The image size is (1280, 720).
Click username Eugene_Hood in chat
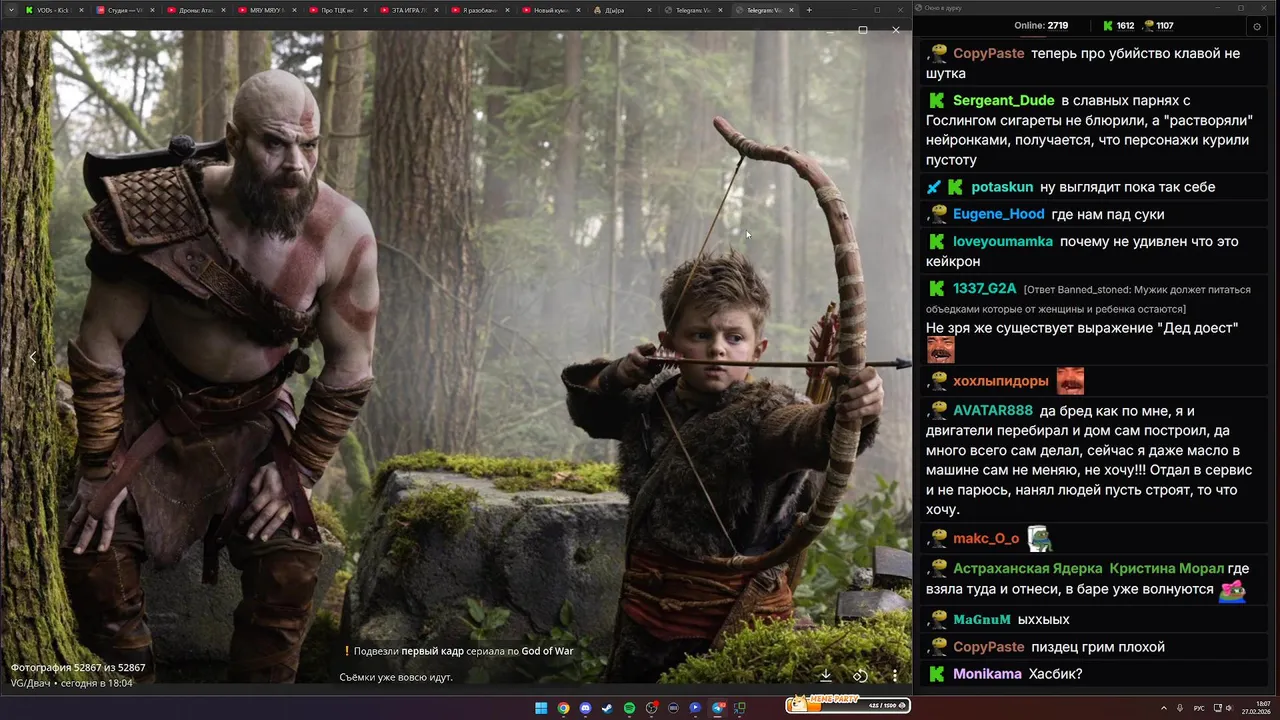tap(998, 214)
